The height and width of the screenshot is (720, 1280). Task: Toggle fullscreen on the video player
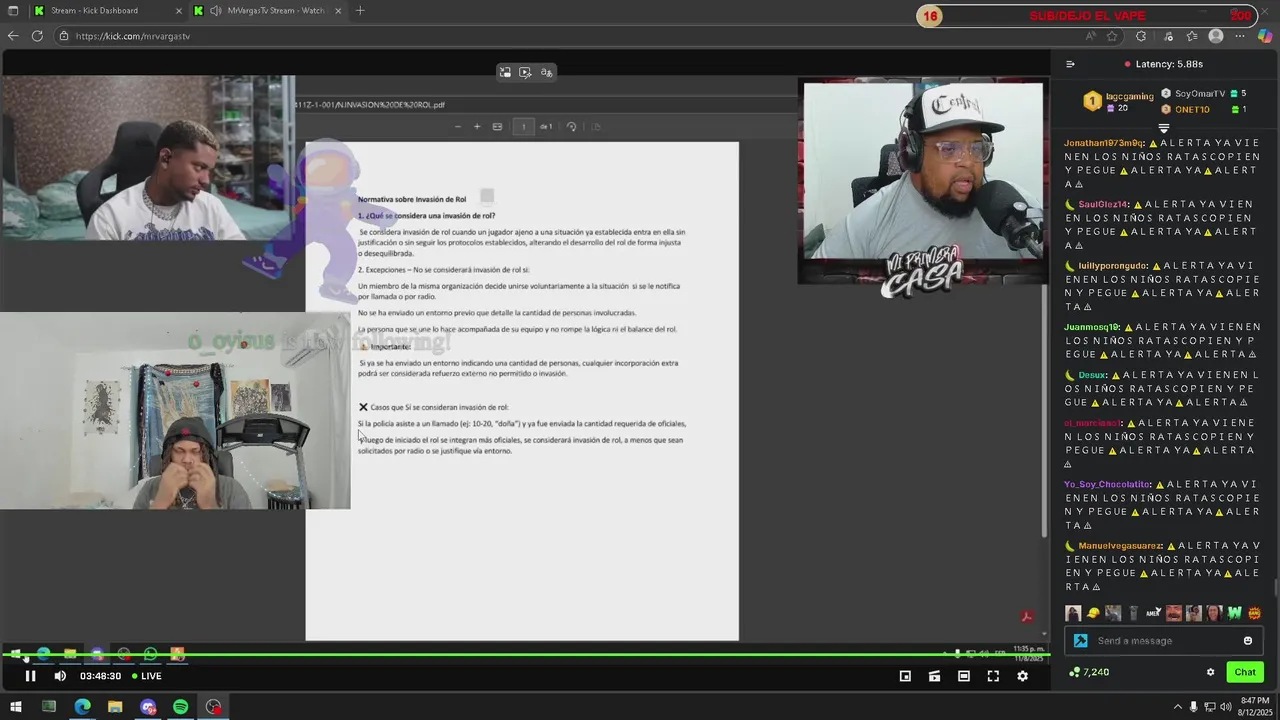[x=993, y=676]
